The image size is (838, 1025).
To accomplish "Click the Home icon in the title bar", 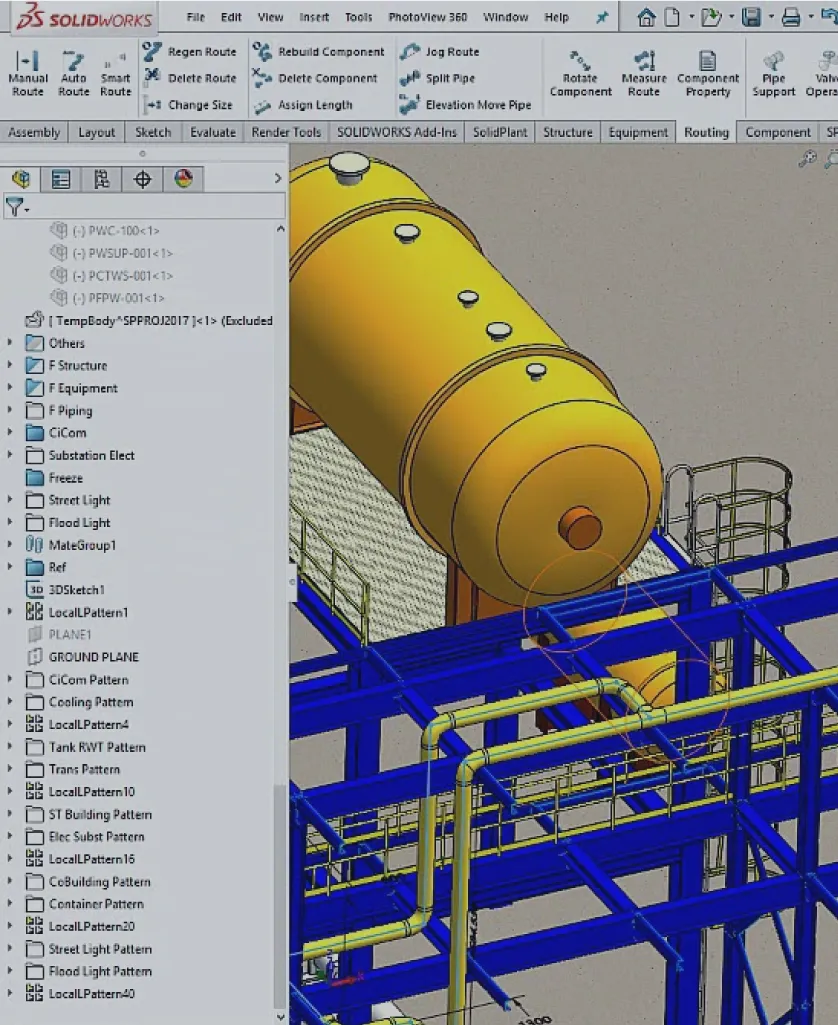I will coord(646,18).
